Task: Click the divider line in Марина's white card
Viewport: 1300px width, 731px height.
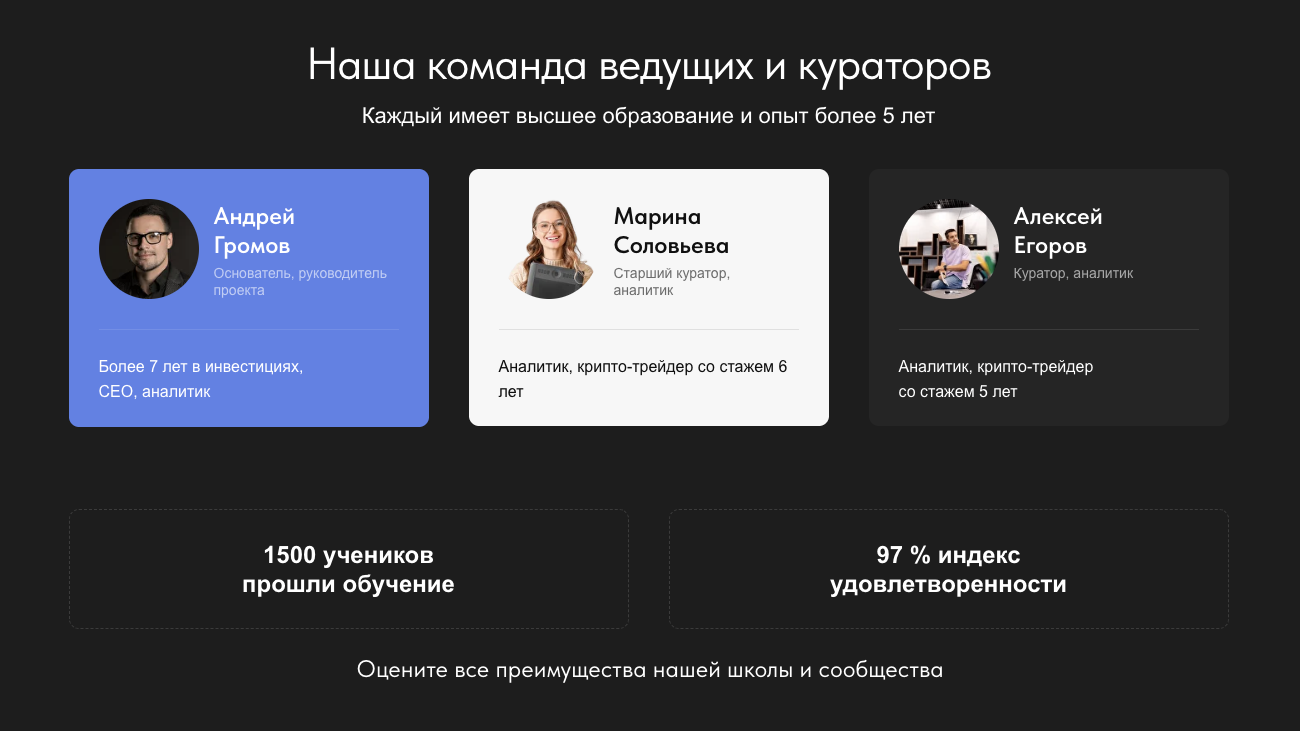Action: (649, 329)
